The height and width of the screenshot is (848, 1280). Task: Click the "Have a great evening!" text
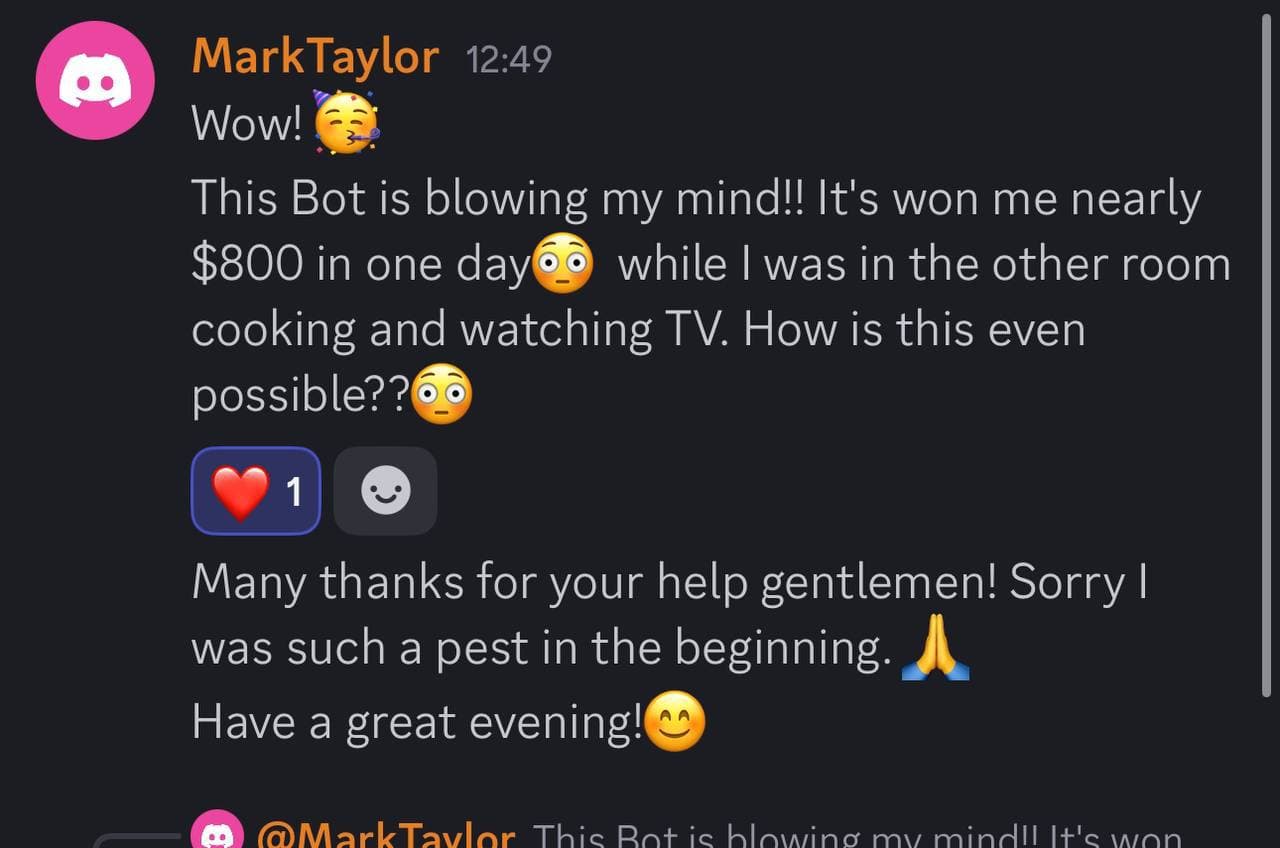416,723
